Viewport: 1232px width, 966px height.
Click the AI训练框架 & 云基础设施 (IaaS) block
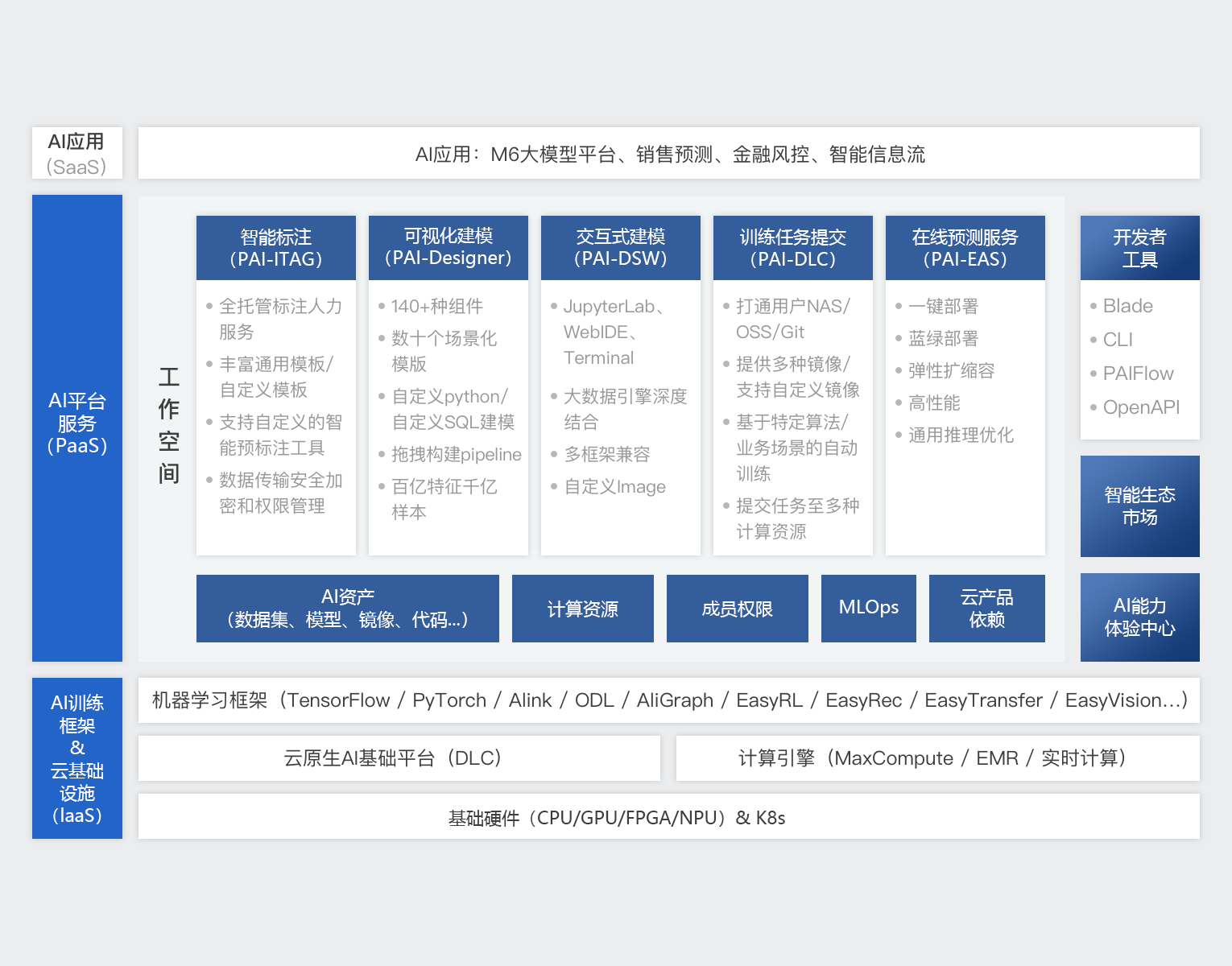coord(77,758)
